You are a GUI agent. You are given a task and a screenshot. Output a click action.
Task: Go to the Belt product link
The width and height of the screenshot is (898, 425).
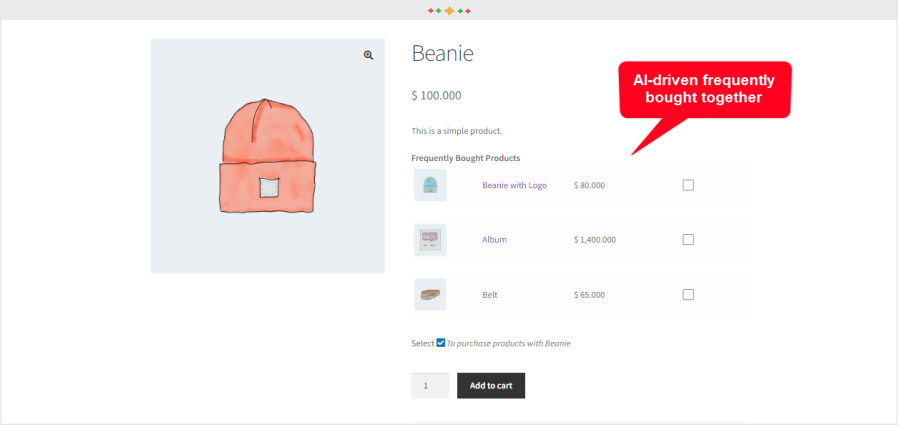tap(490, 295)
